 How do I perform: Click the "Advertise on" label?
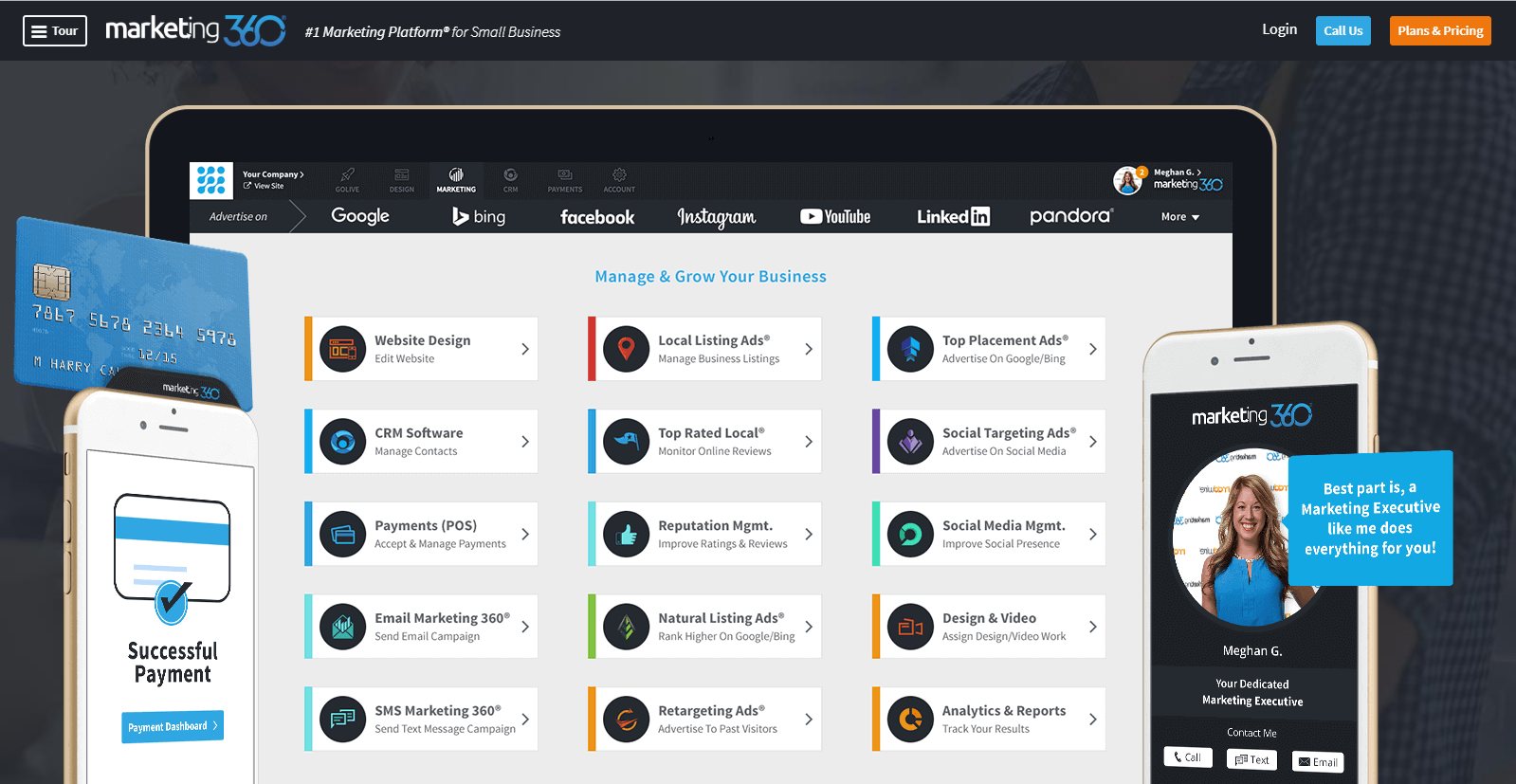pos(238,216)
